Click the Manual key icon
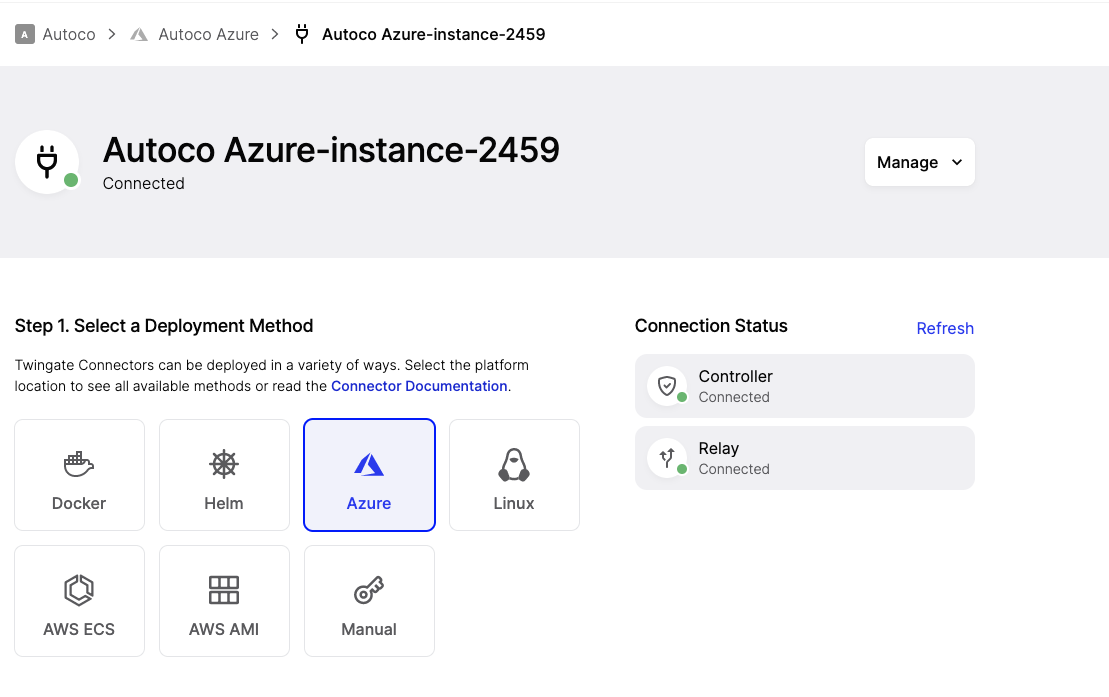The image size is (1109, 697). pos(369,592)
